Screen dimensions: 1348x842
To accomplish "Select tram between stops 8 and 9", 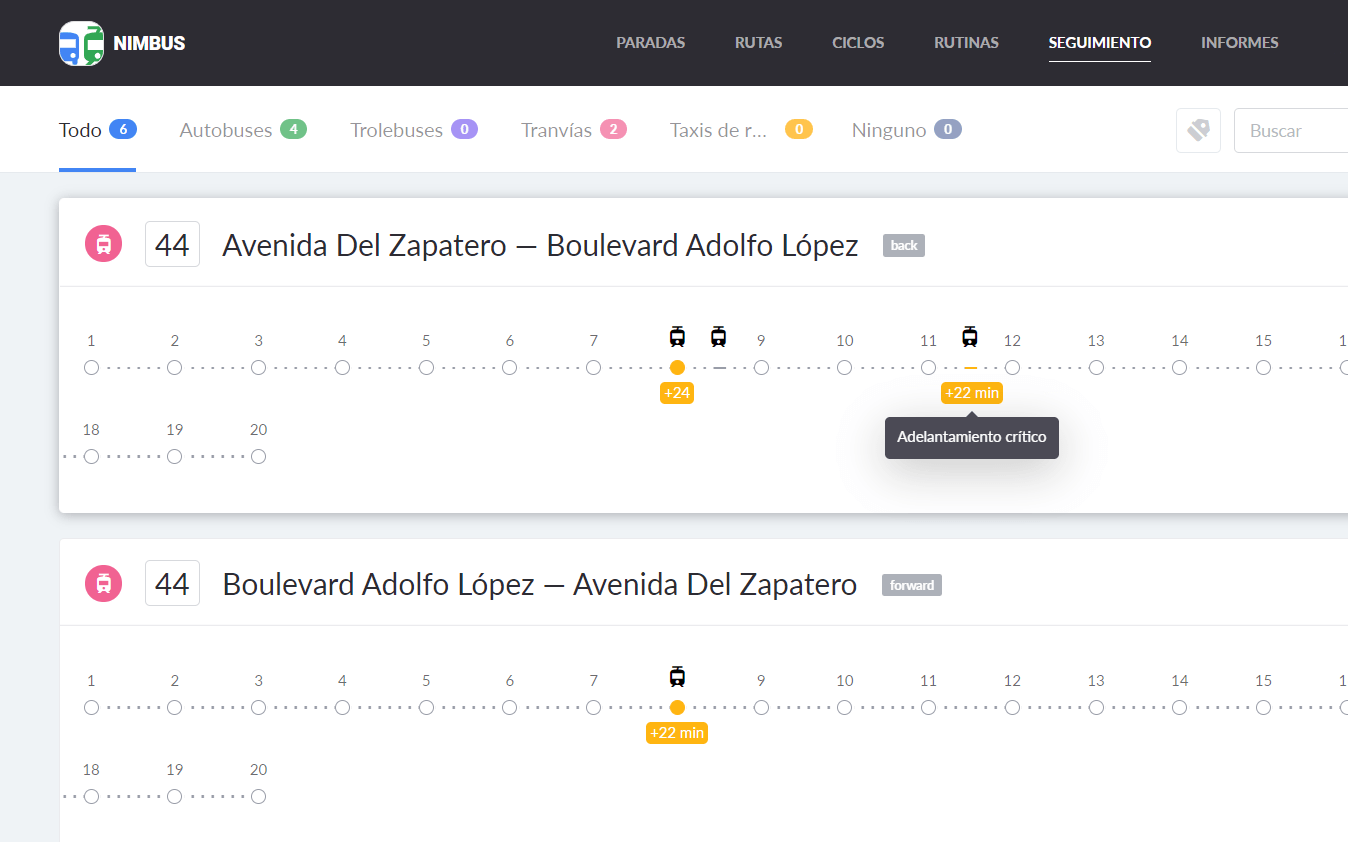I will click(718, 336).
